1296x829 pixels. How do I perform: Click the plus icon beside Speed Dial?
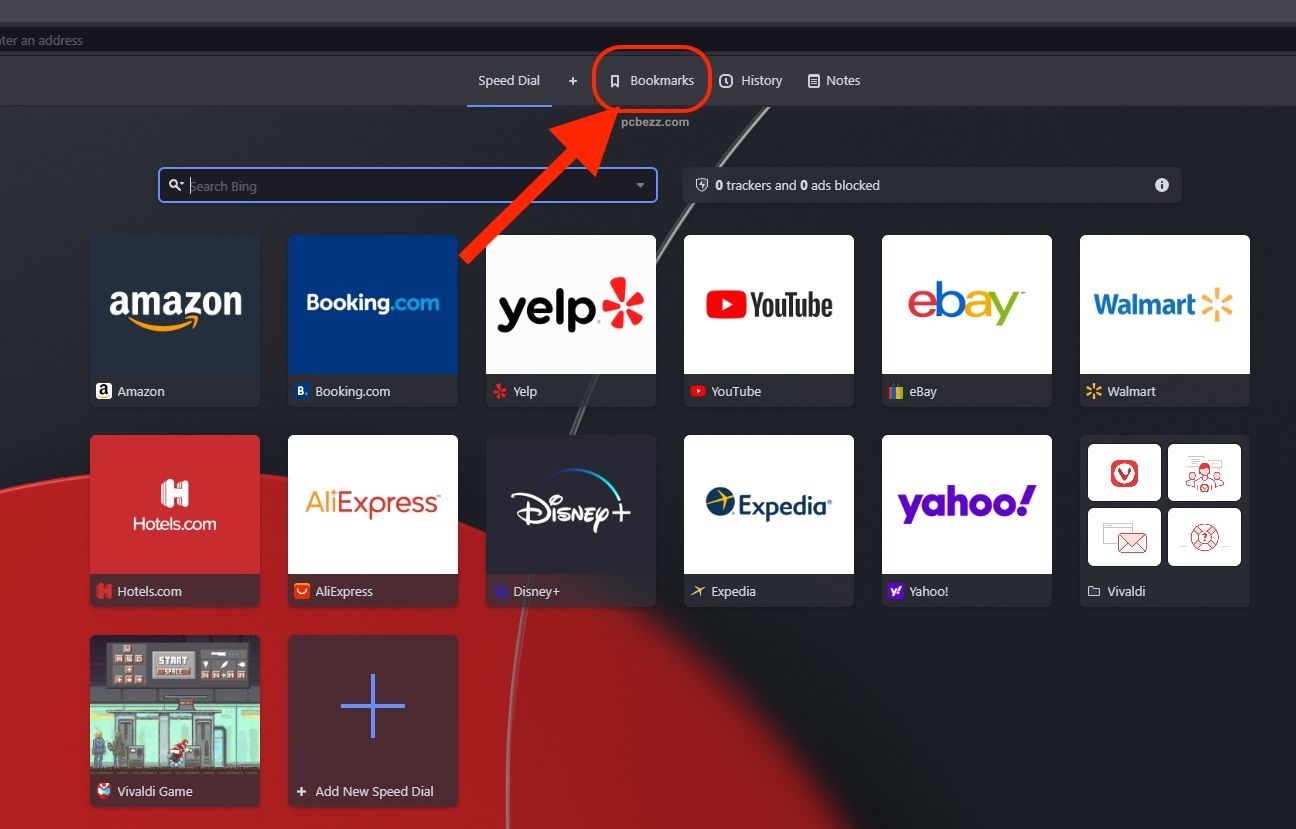pyautogui.click(x=573, y=81)
